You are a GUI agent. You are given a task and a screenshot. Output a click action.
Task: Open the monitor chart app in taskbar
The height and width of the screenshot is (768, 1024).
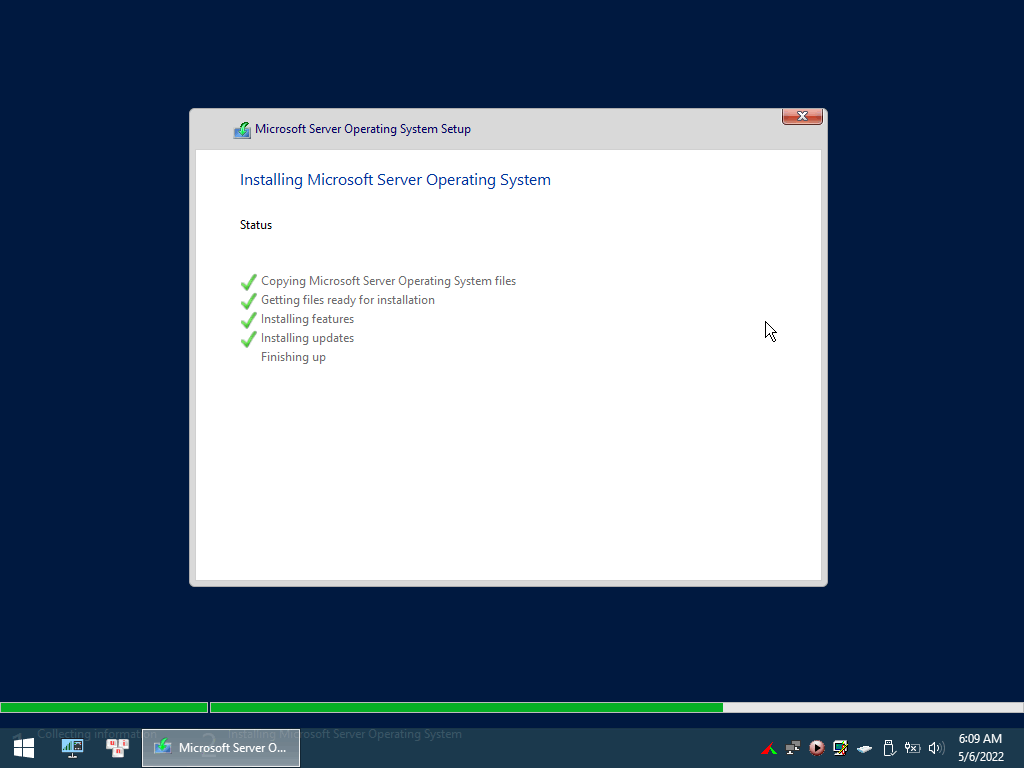pyautogui.click(x=72, y=748)
